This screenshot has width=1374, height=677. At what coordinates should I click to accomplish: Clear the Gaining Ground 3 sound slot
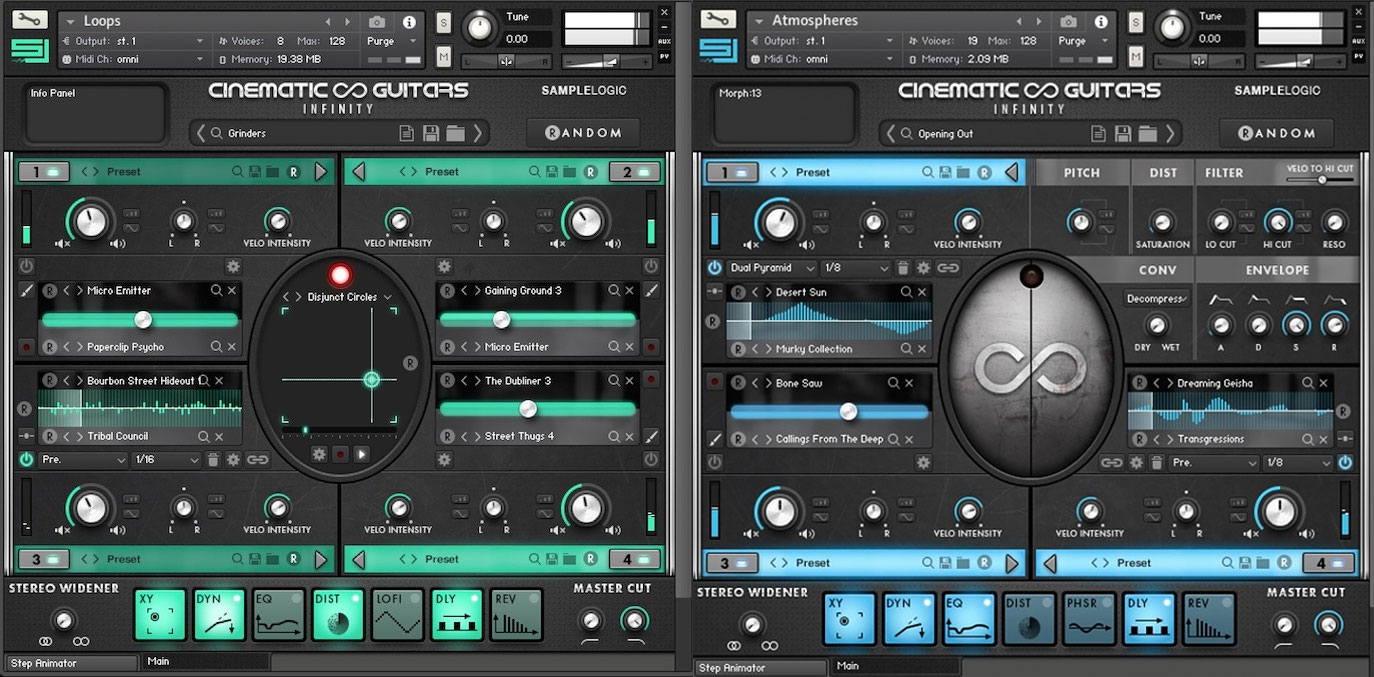tap(630, 291)
